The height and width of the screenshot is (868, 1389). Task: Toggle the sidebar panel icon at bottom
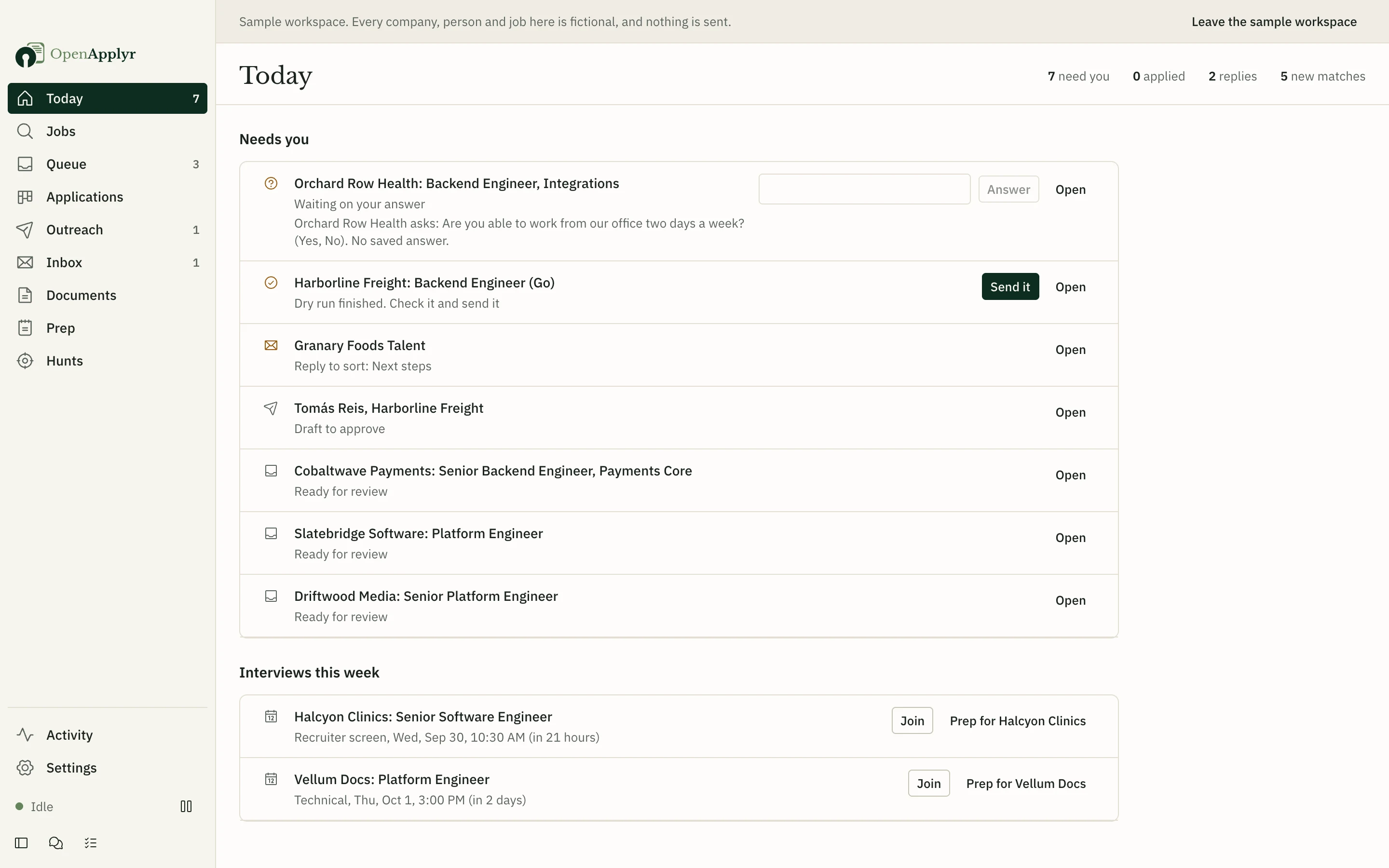coord(21,843)
